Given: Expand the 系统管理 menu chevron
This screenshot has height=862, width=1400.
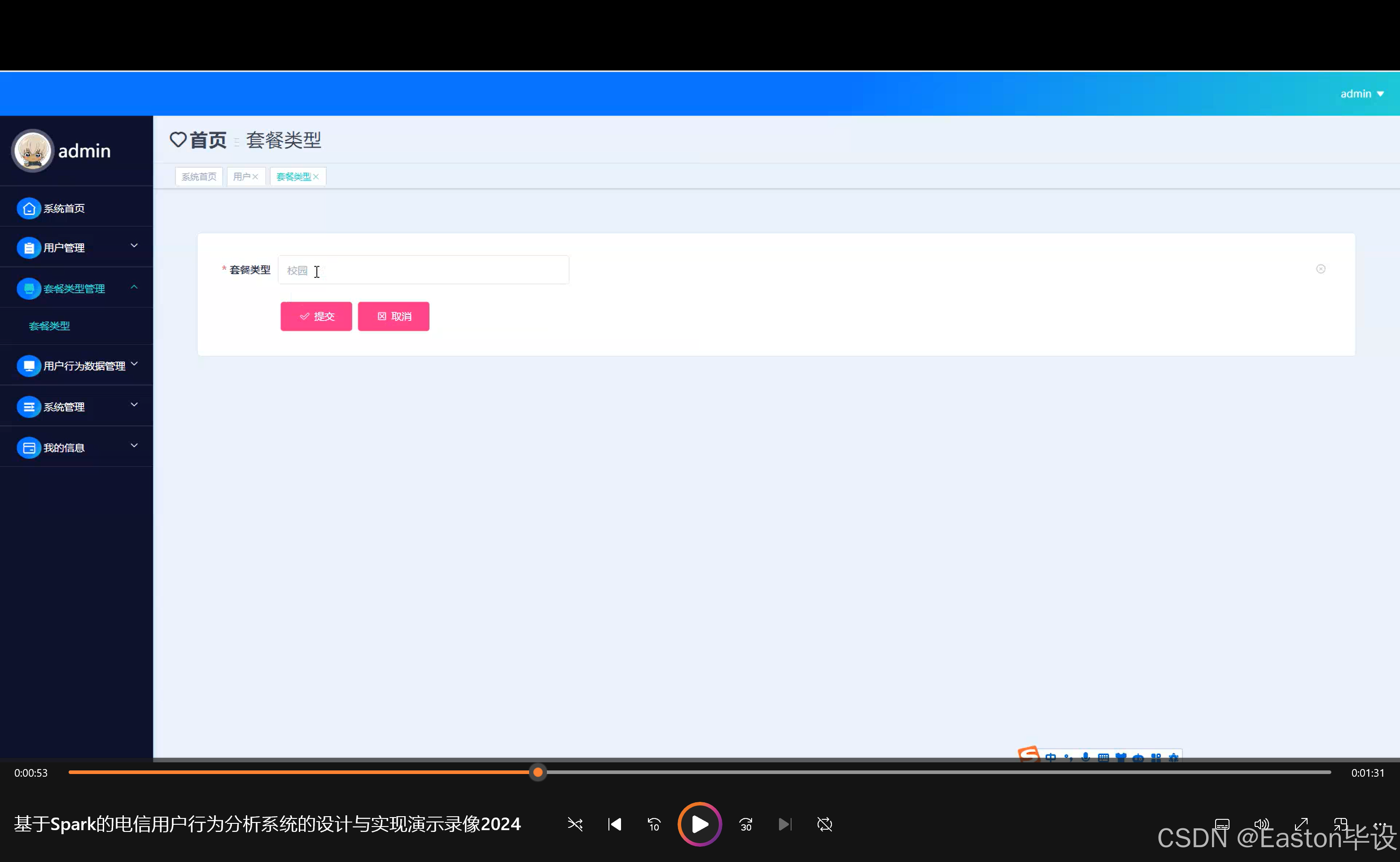Looking at the screenshot, I should (135, 405).
